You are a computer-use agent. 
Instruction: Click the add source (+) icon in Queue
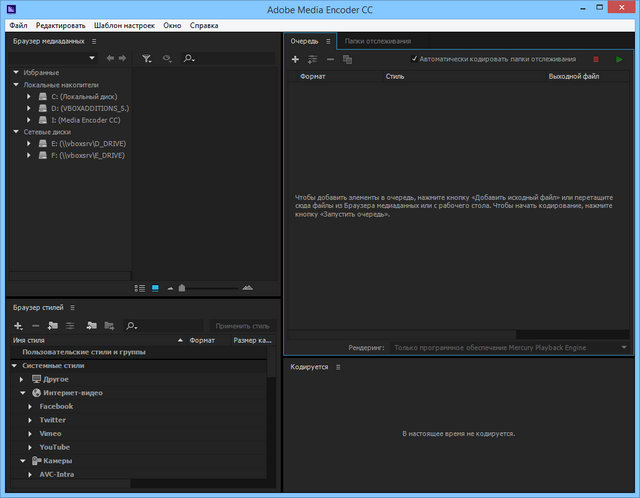tap(295, 60)
